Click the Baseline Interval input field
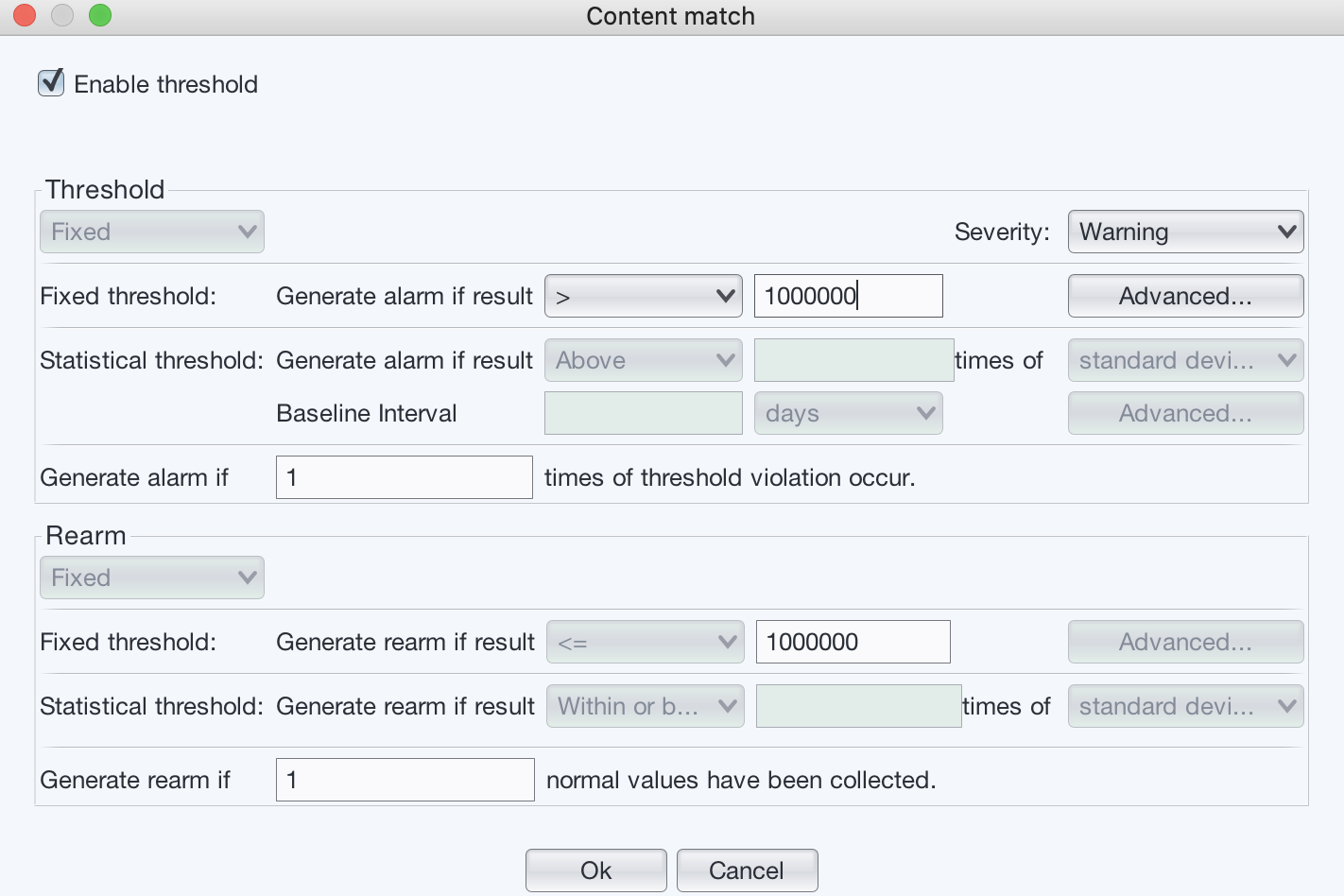Viewport: 1344px width, 896px height. [643, 413]
